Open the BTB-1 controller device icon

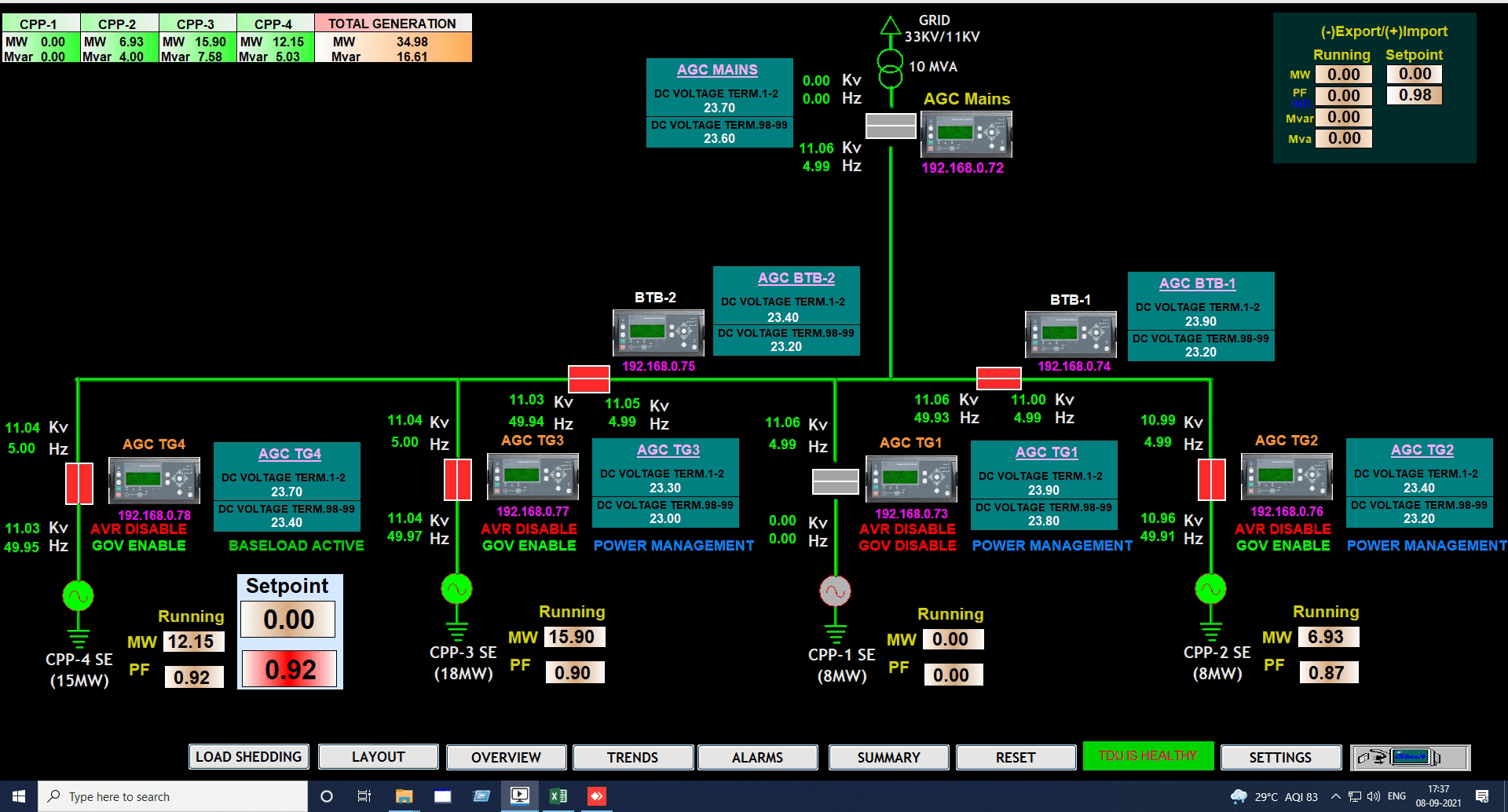pos(1071,335)
